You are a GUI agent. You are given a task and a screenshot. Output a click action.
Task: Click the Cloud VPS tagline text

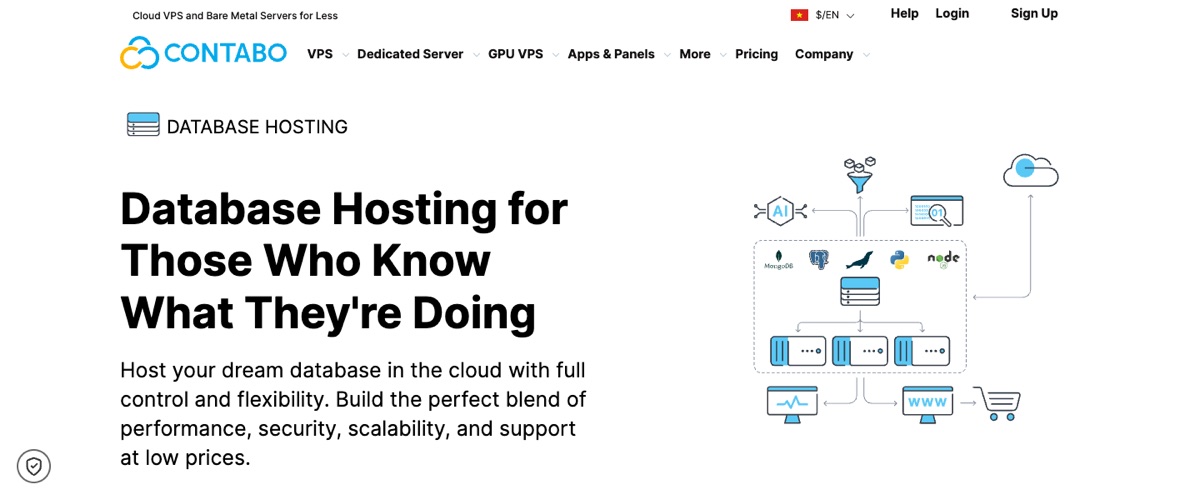(235, 16)
